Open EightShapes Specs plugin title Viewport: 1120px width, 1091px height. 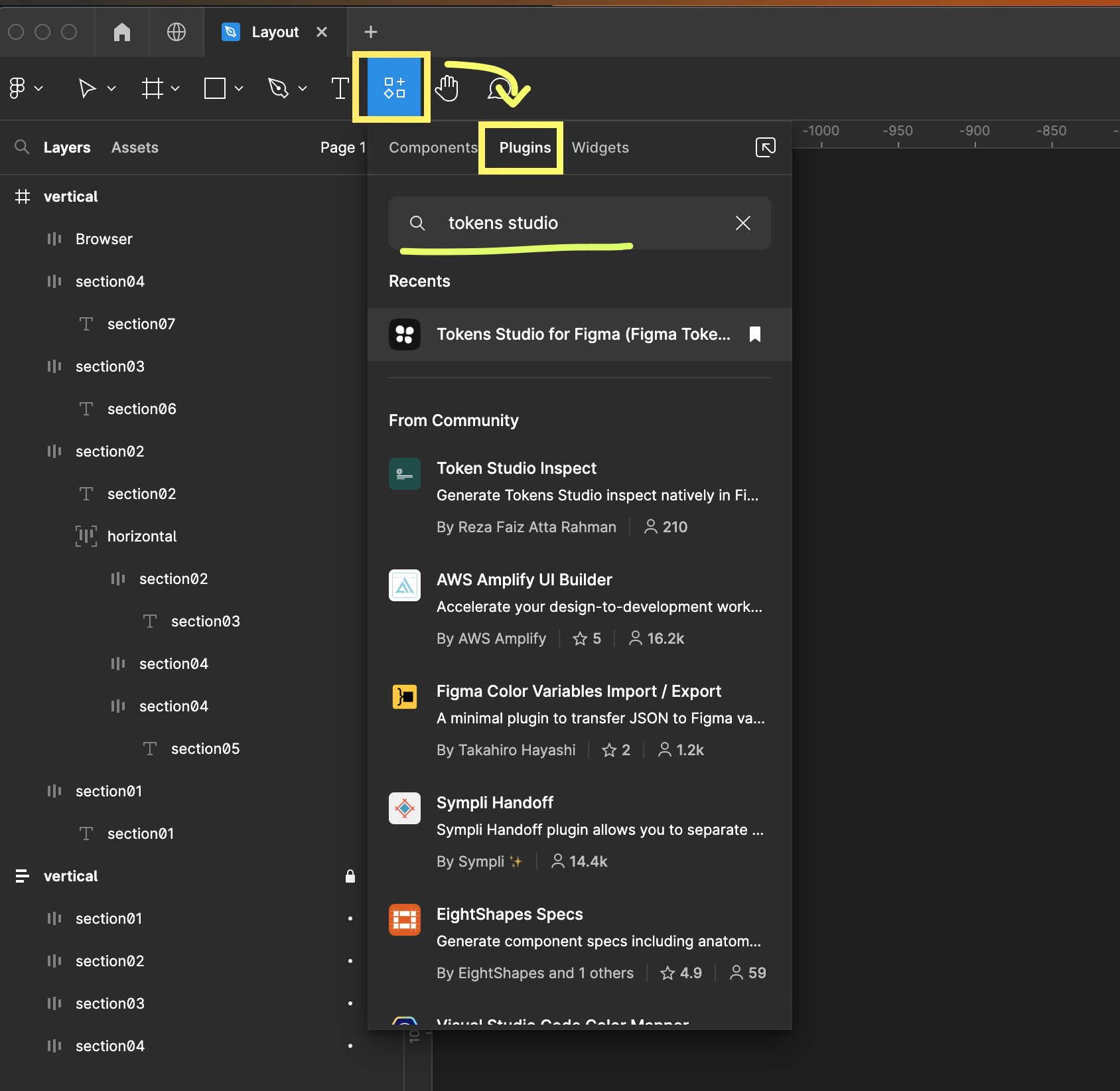click(510, 914)
